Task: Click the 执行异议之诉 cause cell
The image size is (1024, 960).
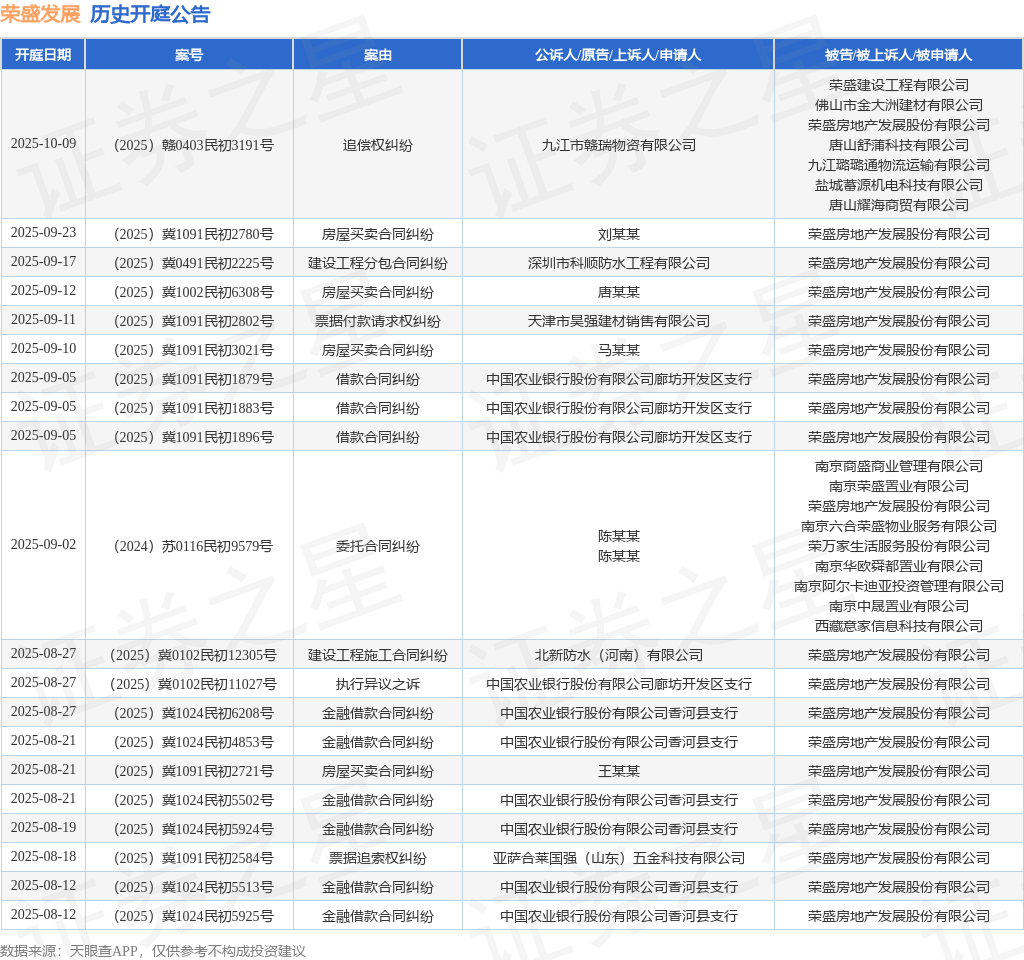Action: 377,684
